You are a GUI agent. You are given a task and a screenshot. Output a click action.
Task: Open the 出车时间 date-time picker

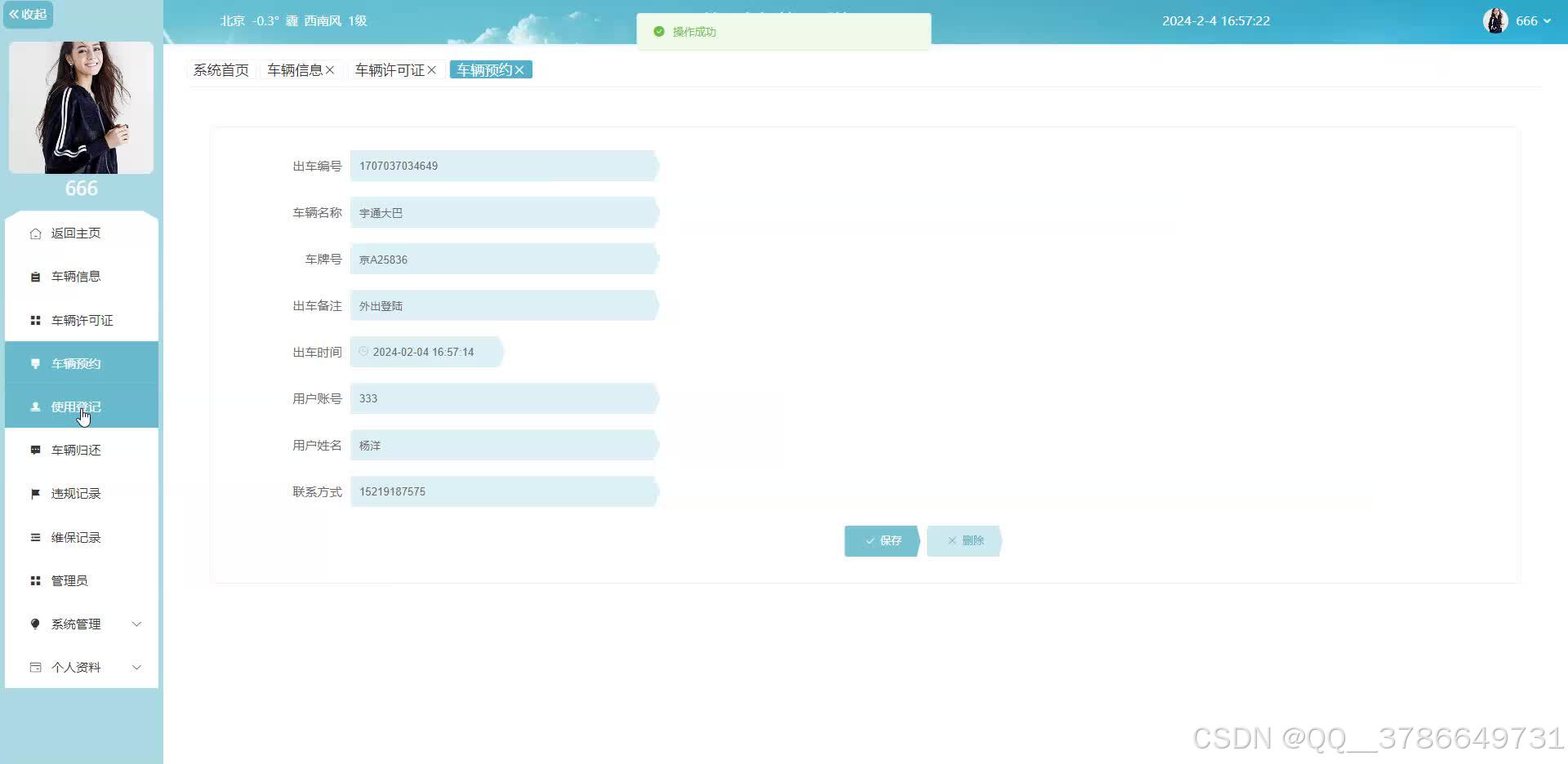[426, 352]
